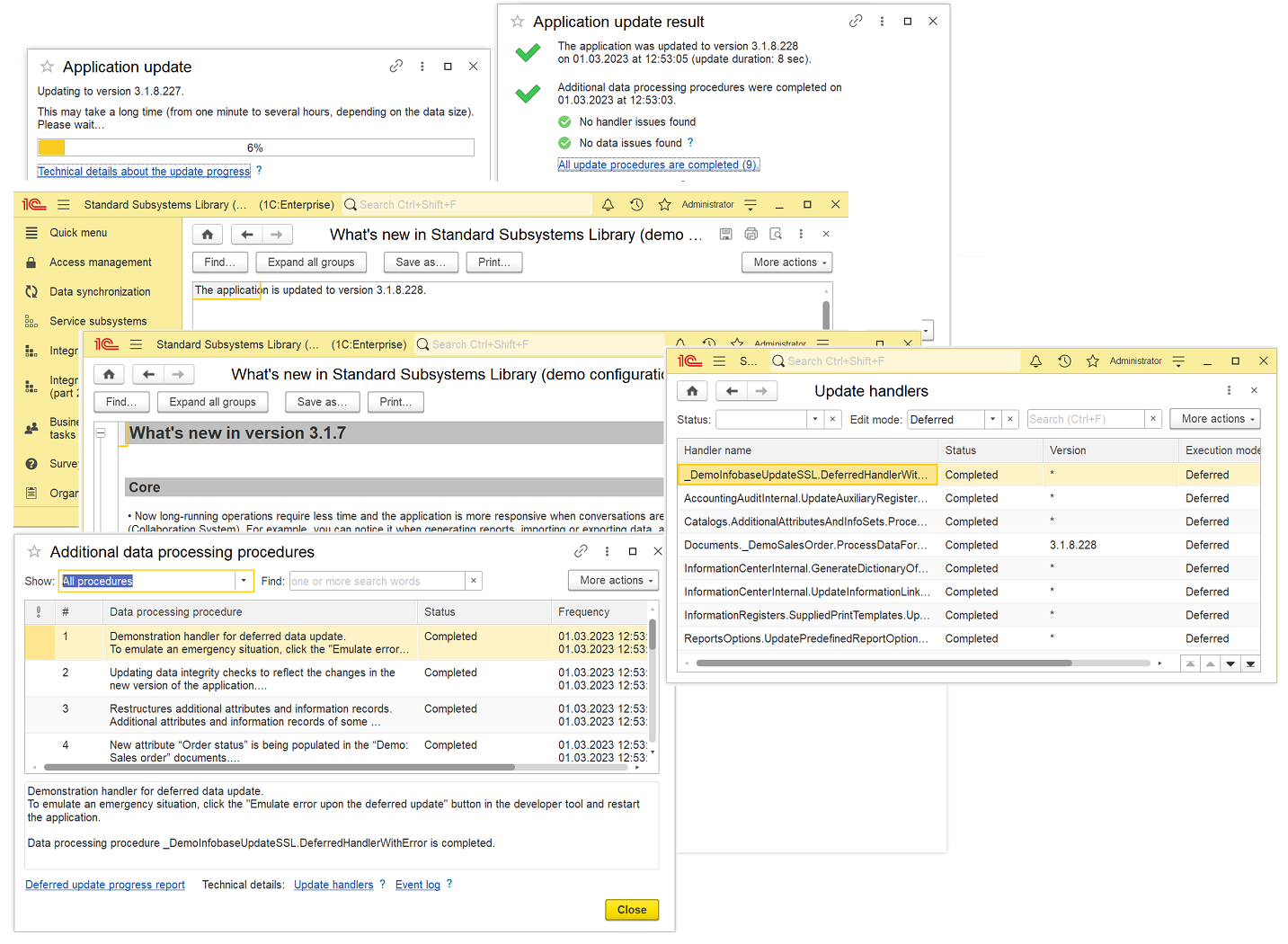The image size is (1288, 944).
Task: Open settings menu icon in Update handlers title bar
Action: [x=1178, y=361]
